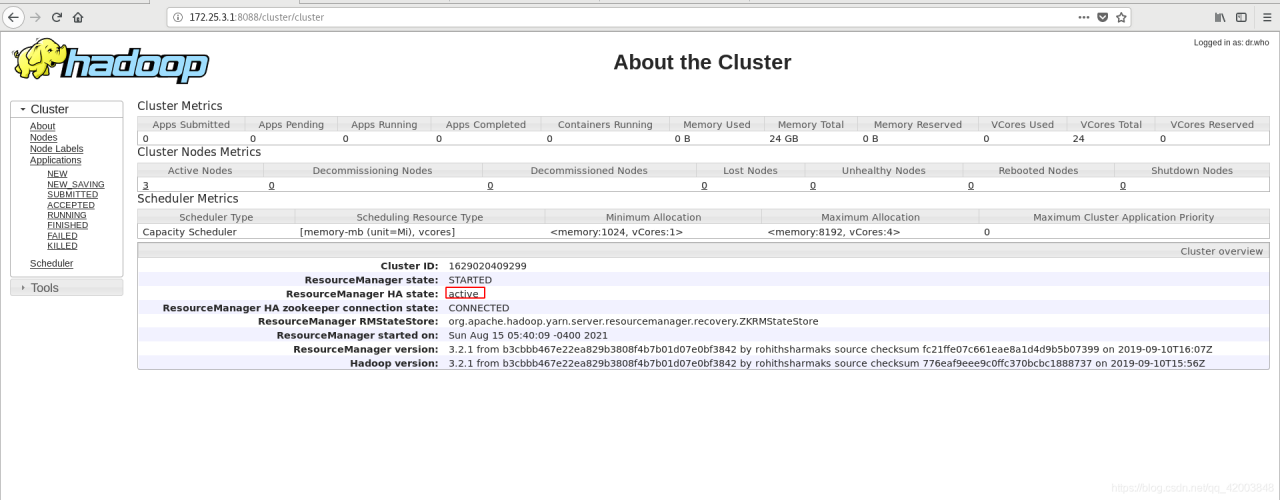This screenshot has width=1280, height=500.
Task: Filter applications by NEW state
Action: click(57, 174)
